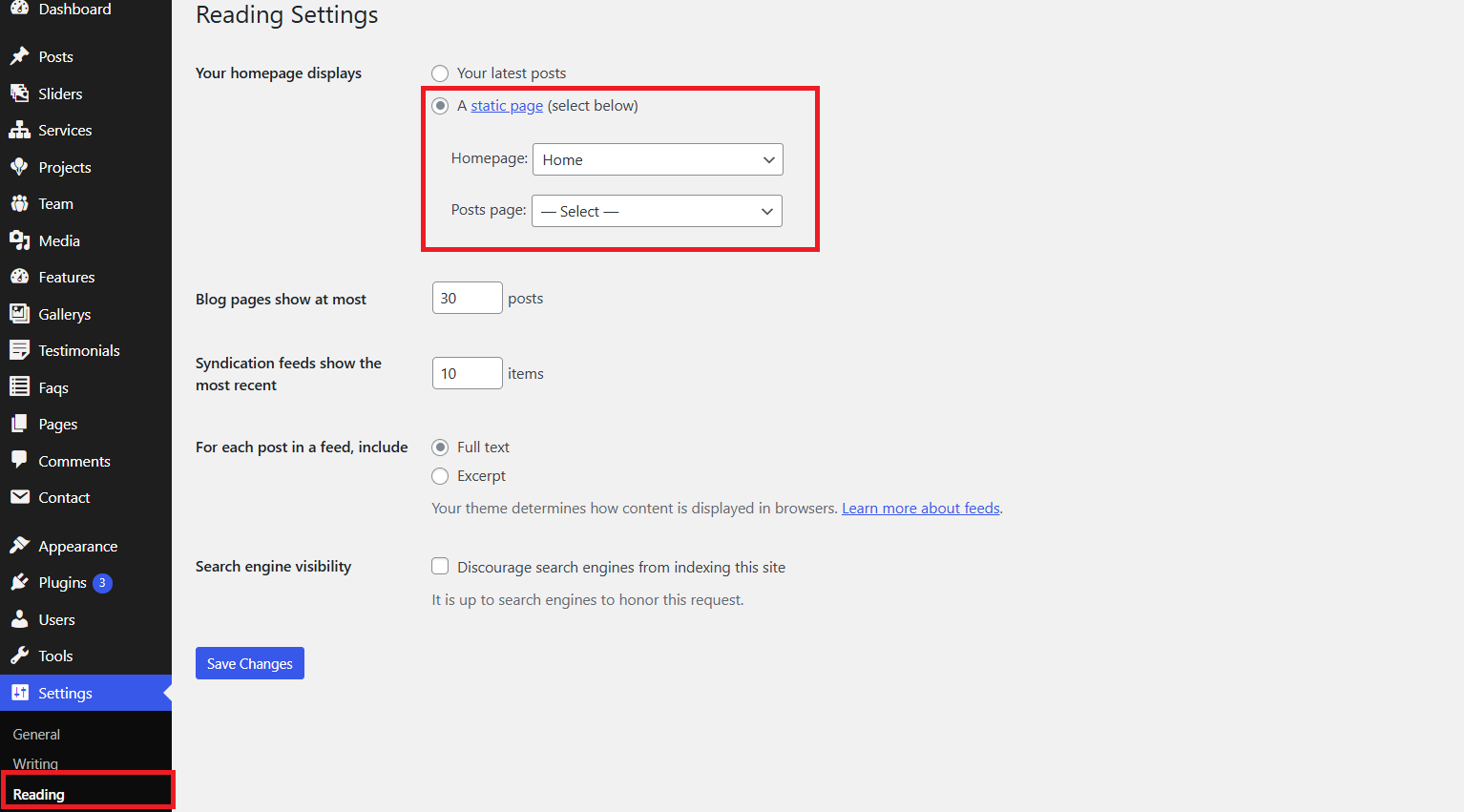Image resolution: width=1464 pixels, height=812 pixels.
Task: Expand the Homepage dropdown
Action: click(x=658, y=159)
